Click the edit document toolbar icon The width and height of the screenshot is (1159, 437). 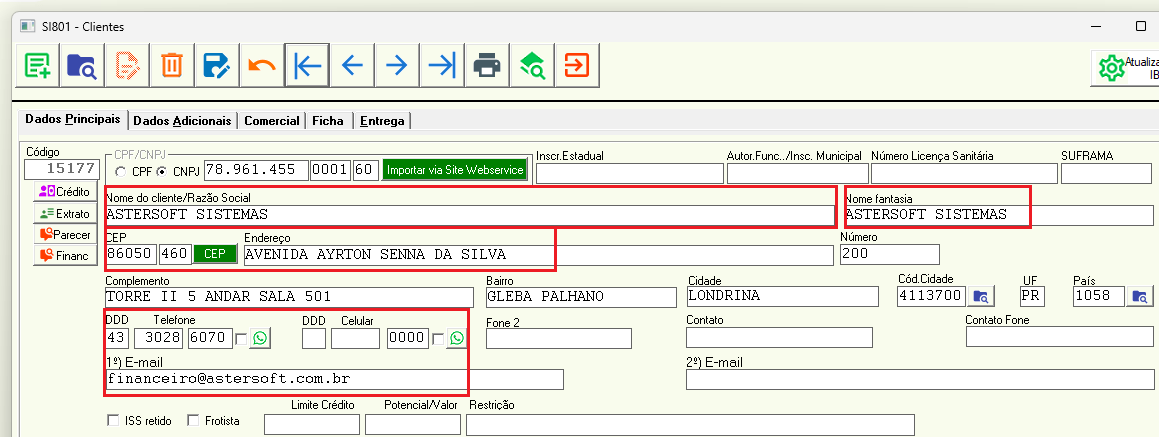(127, 66)
